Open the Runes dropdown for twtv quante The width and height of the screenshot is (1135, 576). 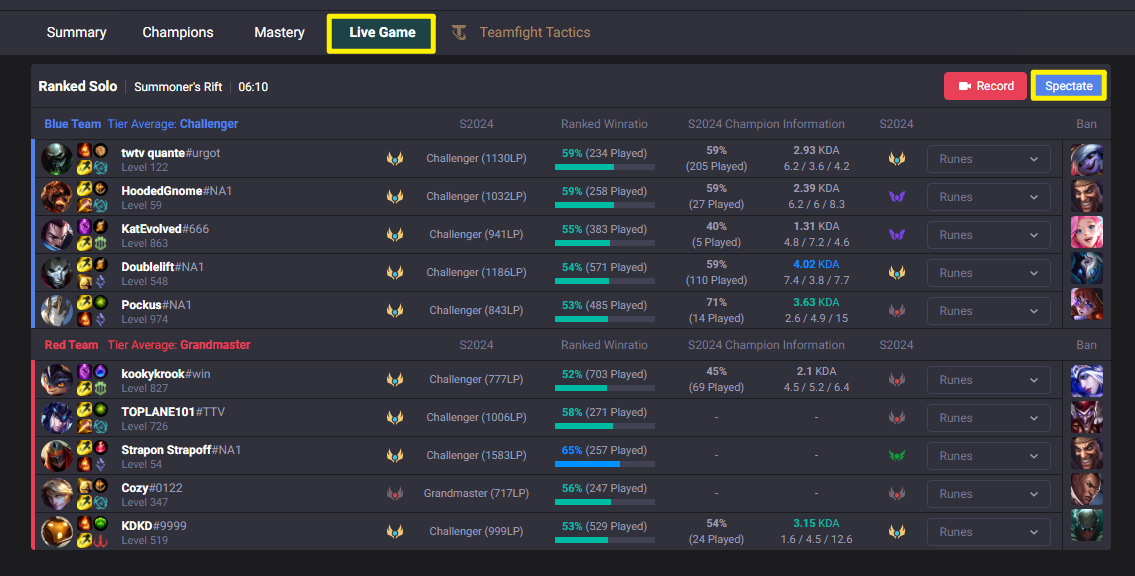pos(989,159)
